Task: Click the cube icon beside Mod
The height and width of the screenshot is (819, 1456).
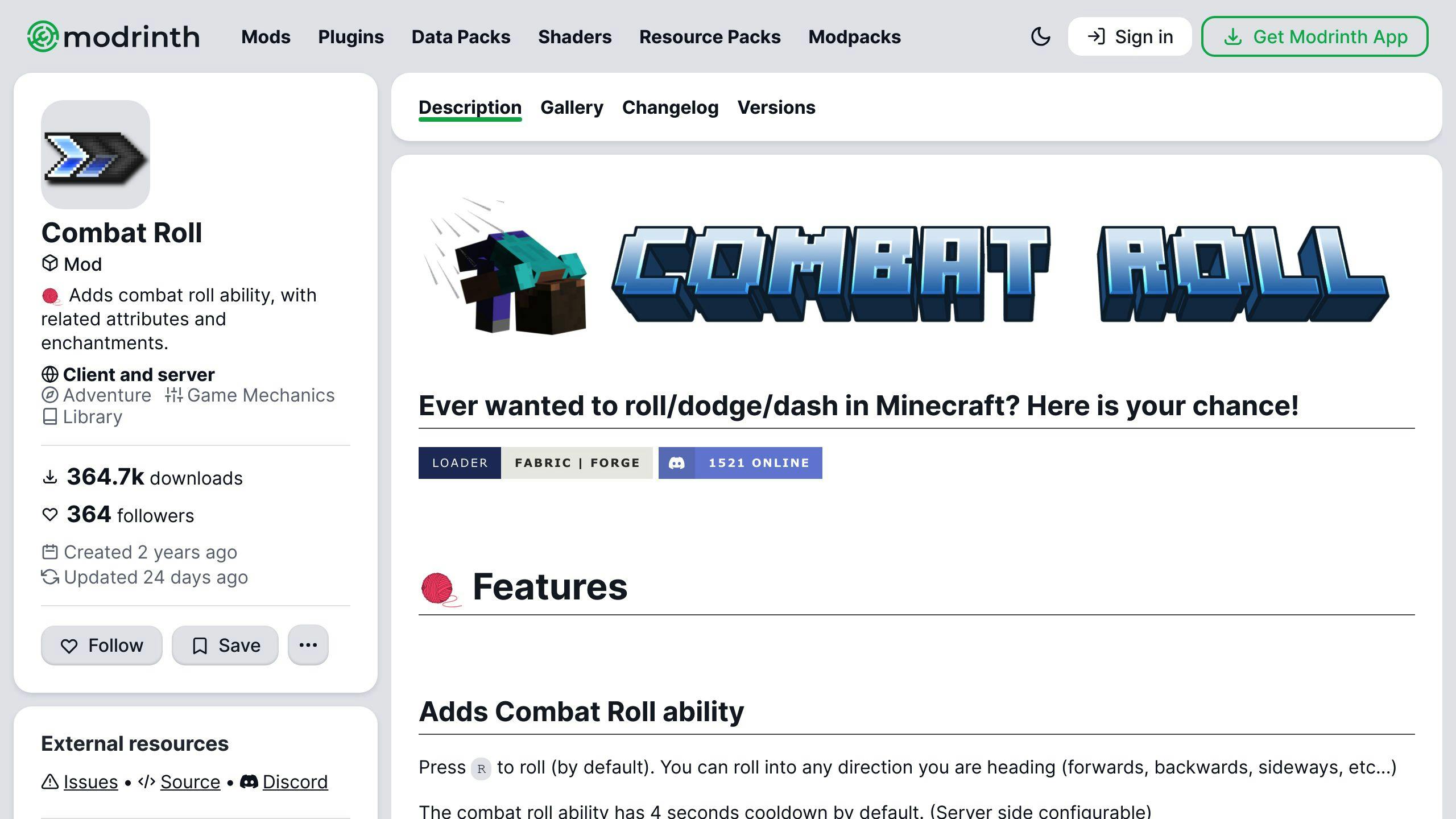Action: [50, 263]
